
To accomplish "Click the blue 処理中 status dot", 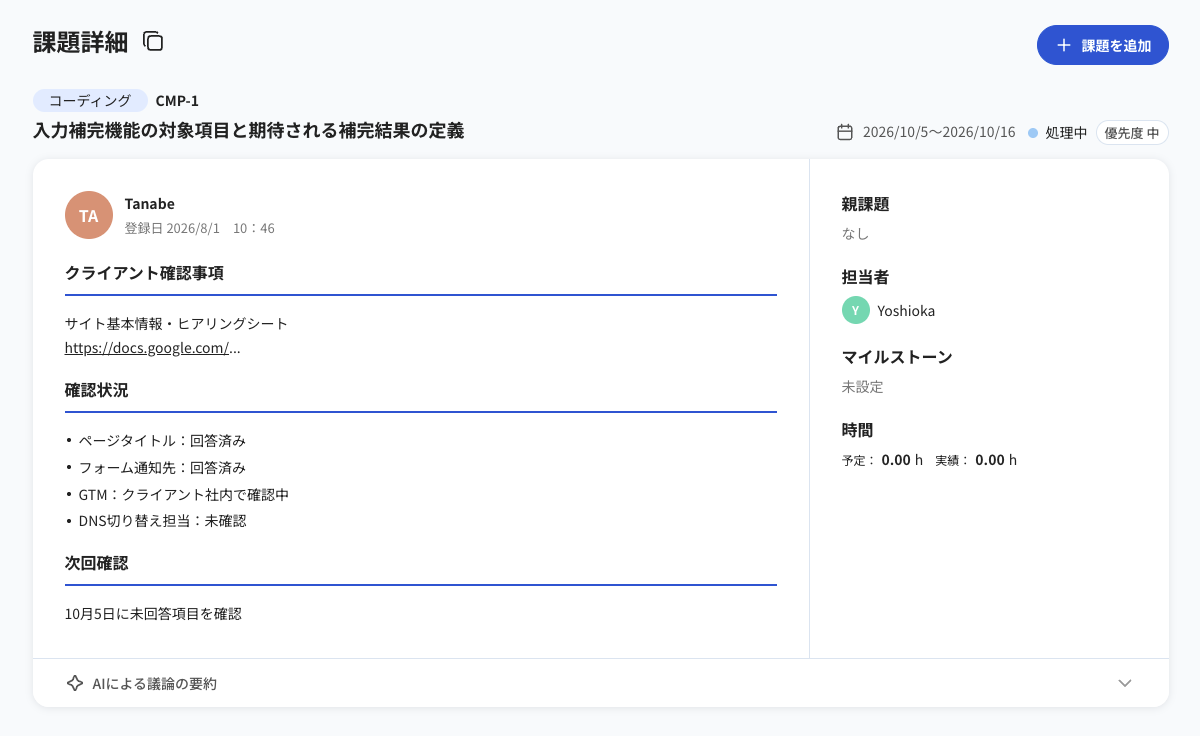I will 1033,132.
